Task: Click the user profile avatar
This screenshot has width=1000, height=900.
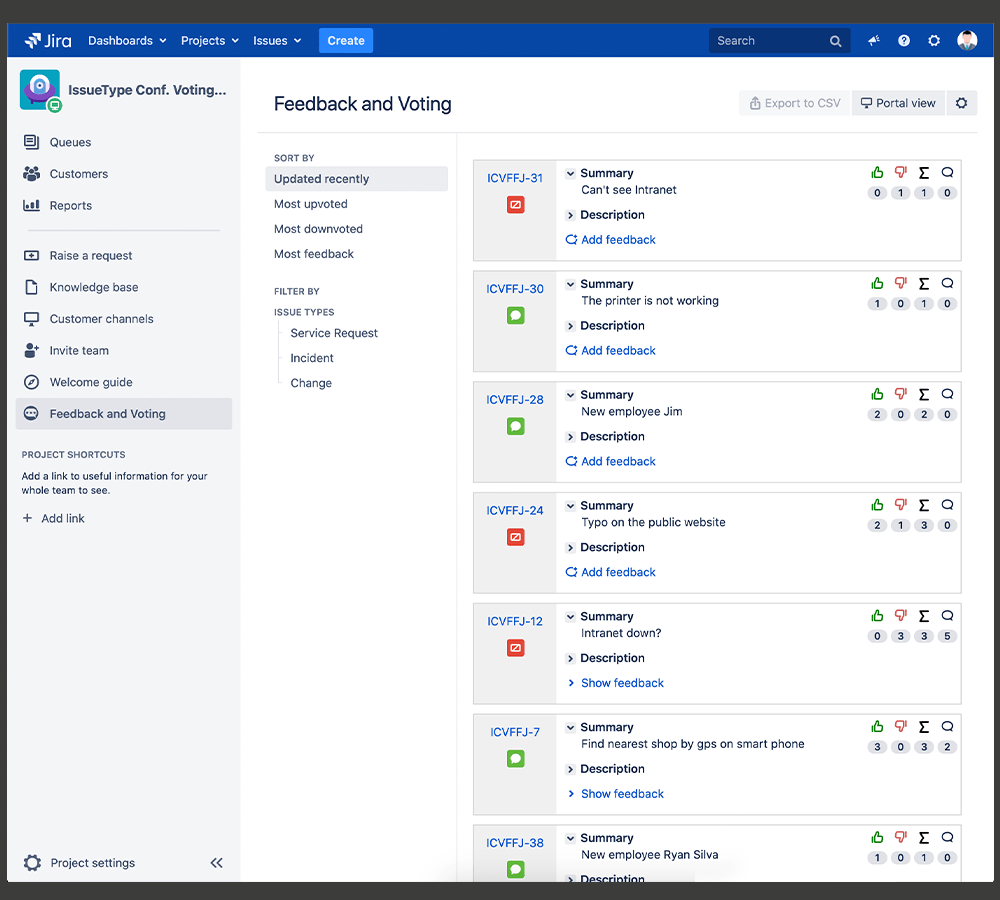Action: (x=967, y=41)
